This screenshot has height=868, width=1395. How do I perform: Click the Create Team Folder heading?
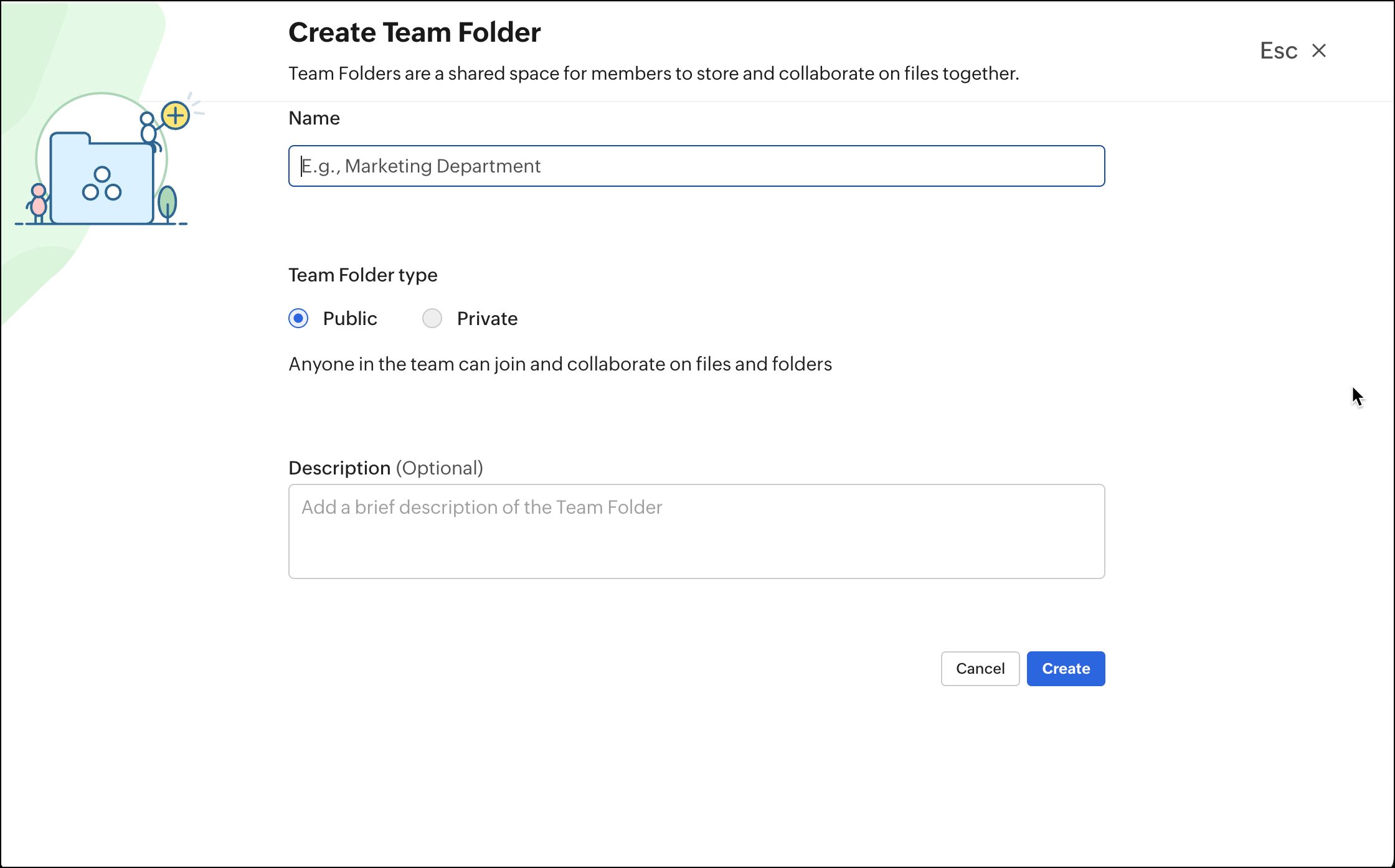point(414,32)
